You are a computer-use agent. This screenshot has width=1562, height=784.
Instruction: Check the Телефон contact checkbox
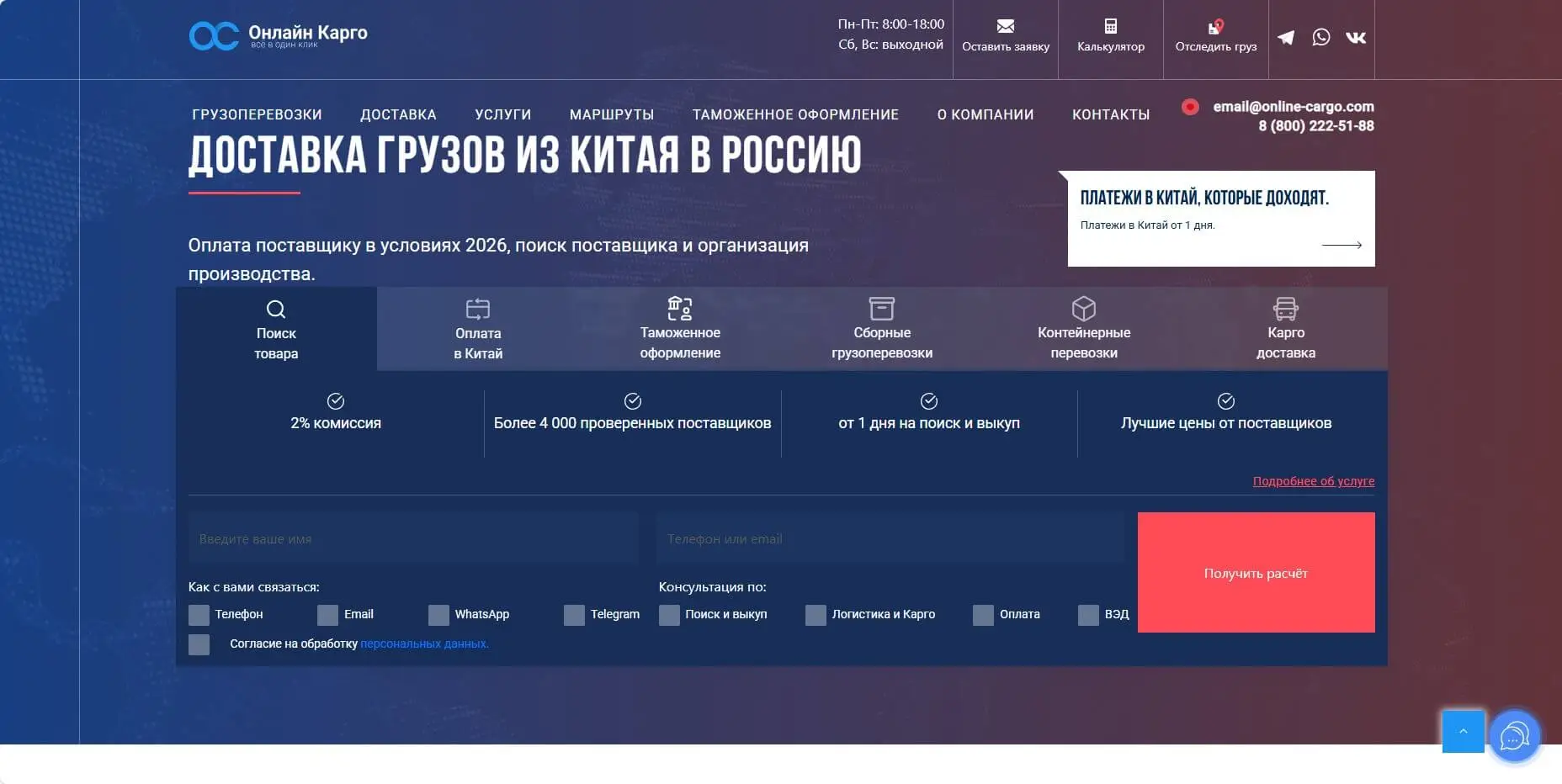(199, 615)
